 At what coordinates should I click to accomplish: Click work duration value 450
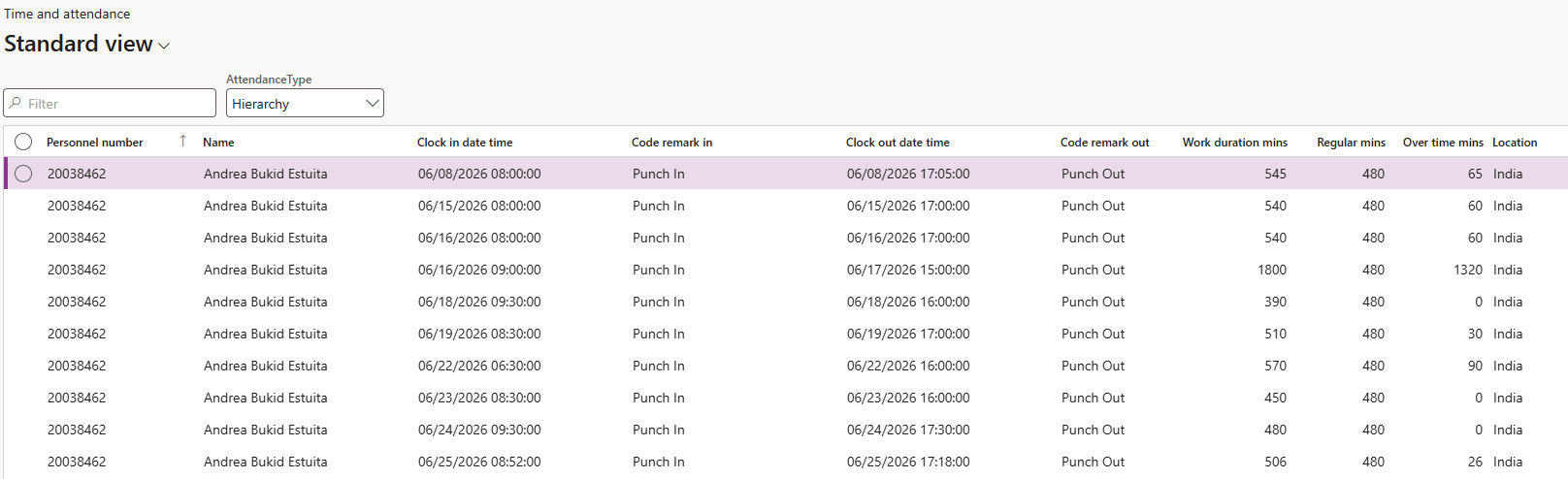click(x=1275, y=398)
